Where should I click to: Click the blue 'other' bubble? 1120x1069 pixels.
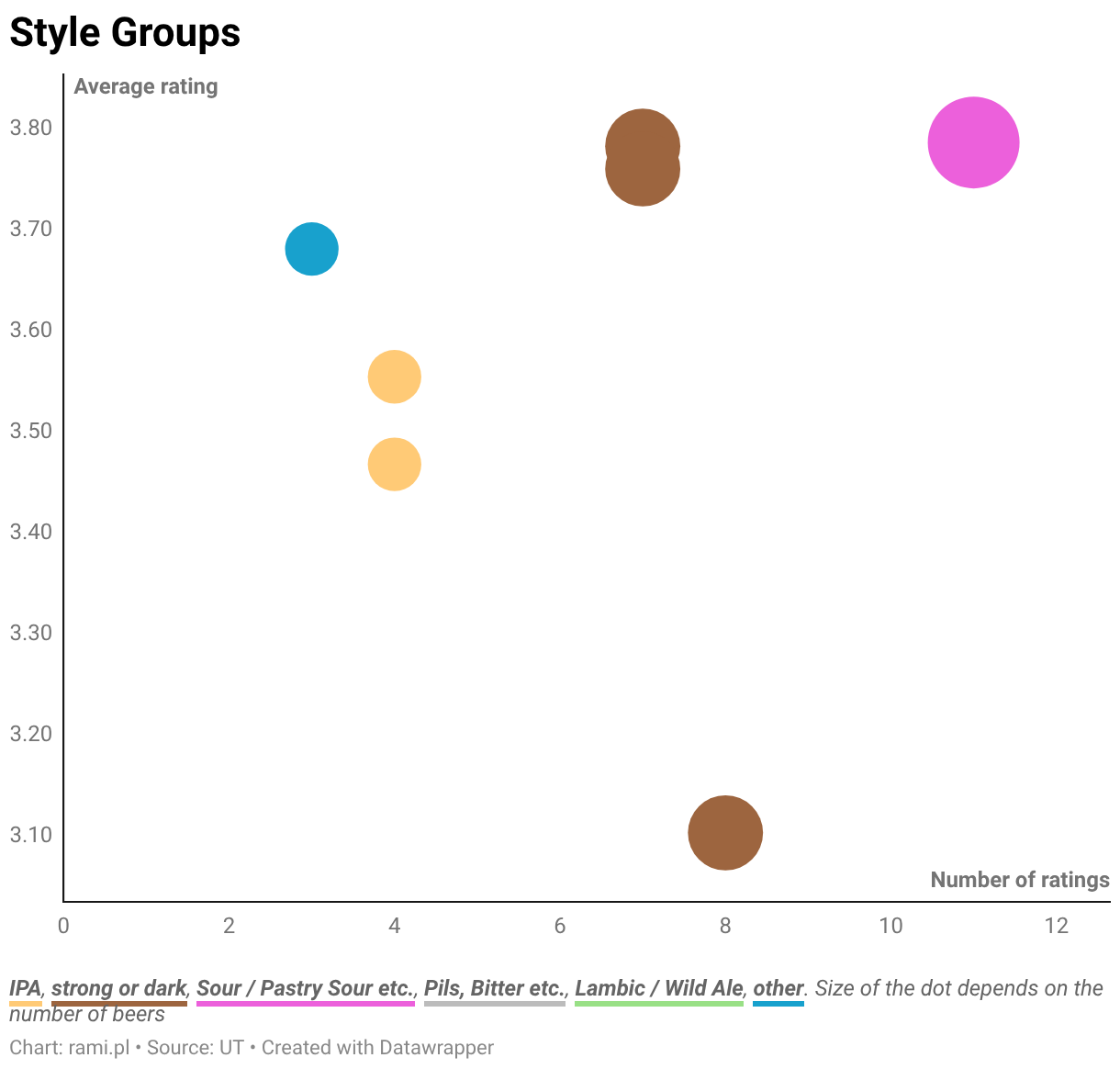[312, 249]
